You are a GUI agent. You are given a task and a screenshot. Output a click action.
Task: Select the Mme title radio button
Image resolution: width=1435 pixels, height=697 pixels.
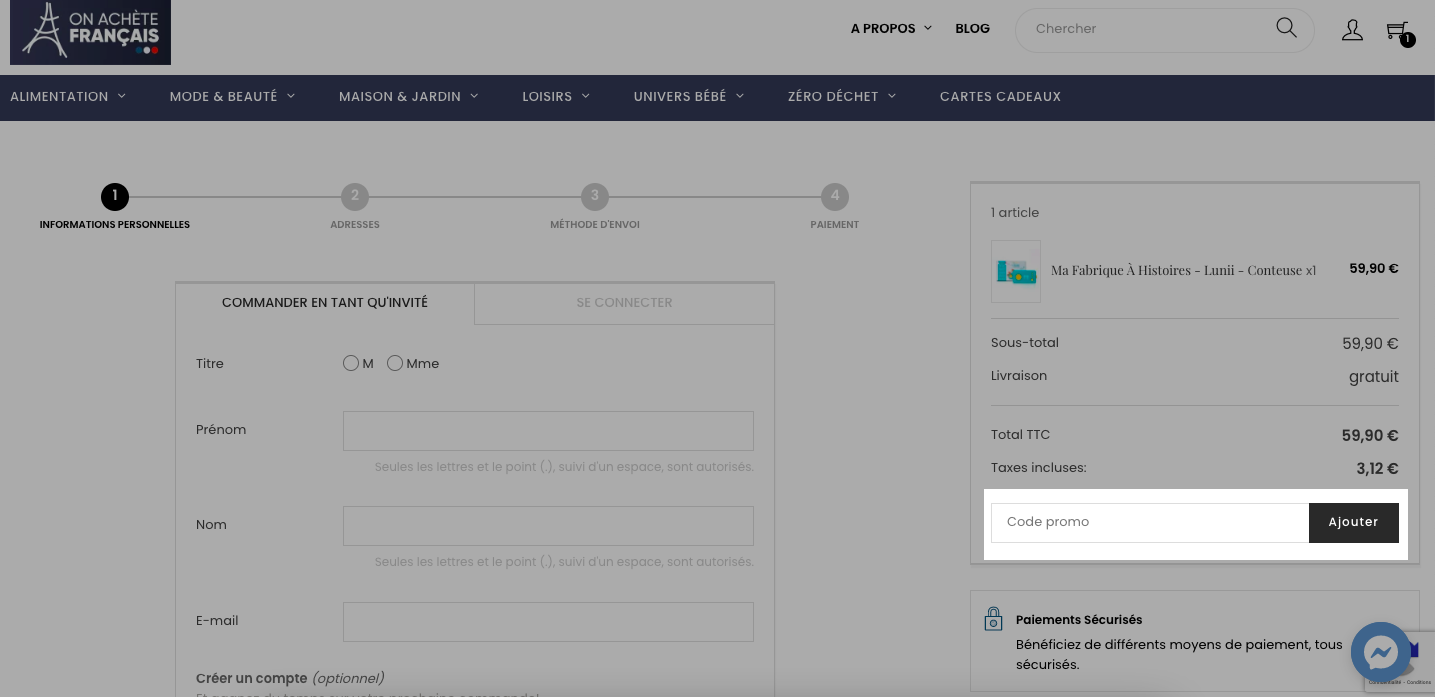point(395,363)
